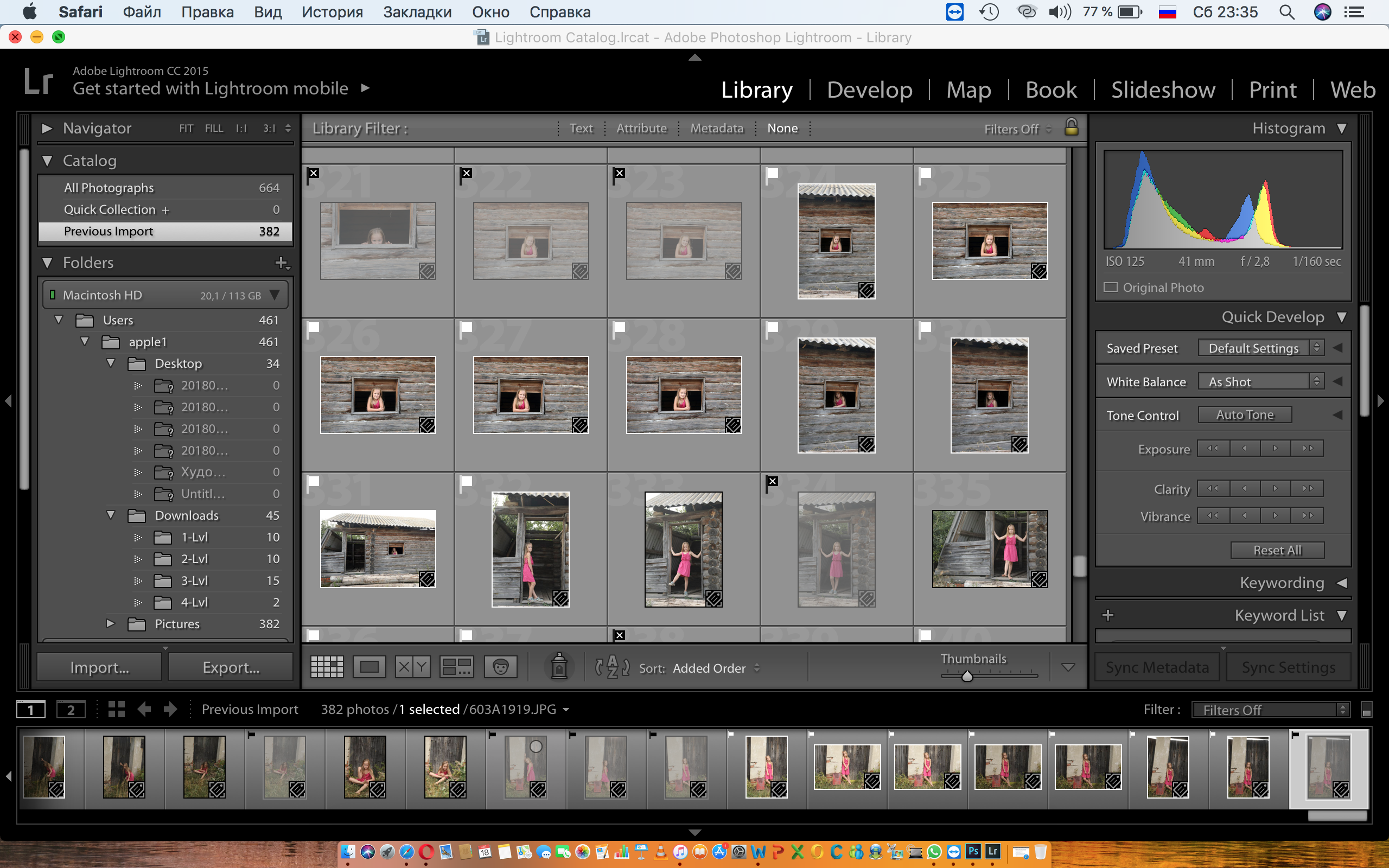Expand the Keywording panel
Viewport: 1389px width, 868px height.
[x=1342, y=583]
